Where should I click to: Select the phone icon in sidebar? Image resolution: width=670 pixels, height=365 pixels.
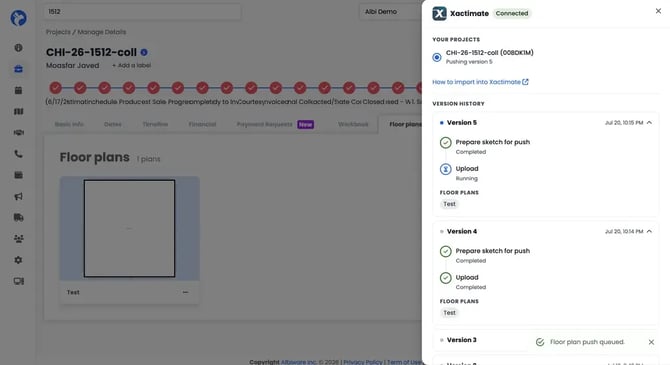pos(18,154)
